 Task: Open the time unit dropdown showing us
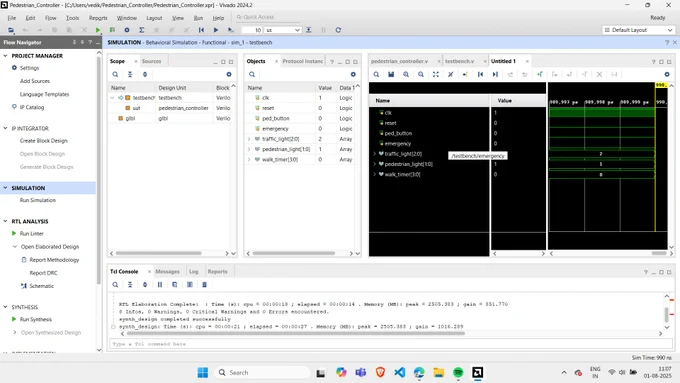[x=283, y=30]
